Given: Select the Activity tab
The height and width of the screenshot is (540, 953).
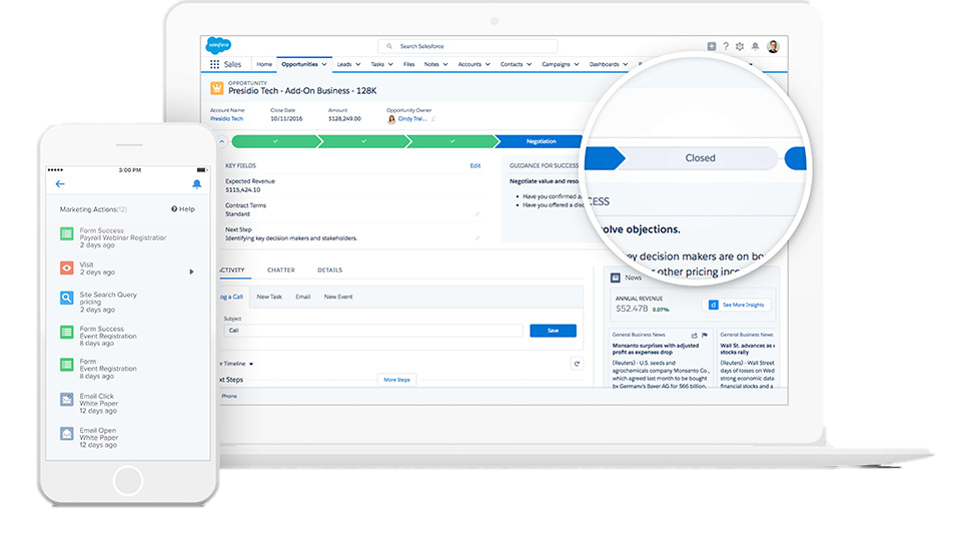Looking at the screenshot, I should [x=232, y=270].
